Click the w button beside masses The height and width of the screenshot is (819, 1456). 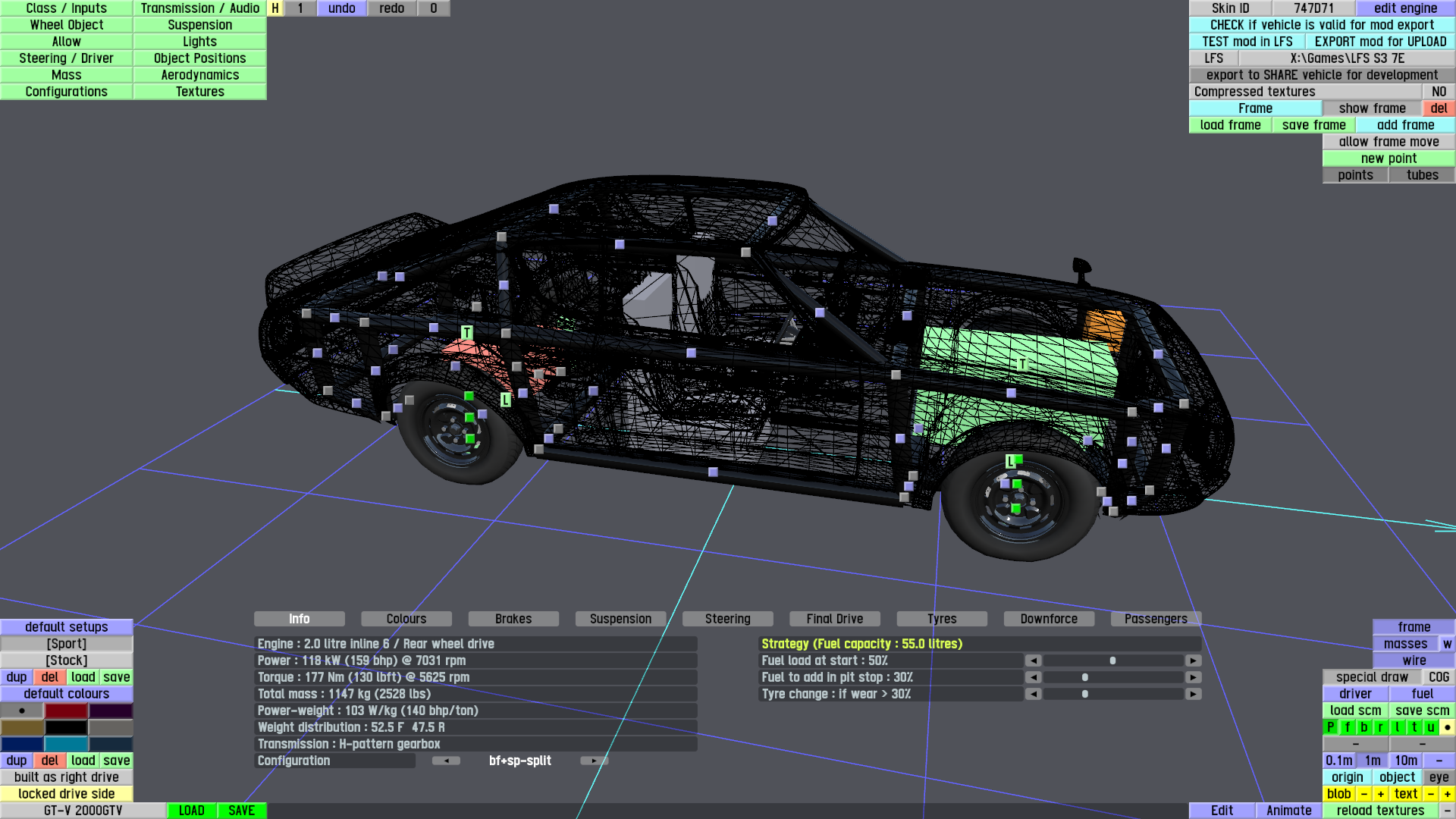(x=1447, y=644)
